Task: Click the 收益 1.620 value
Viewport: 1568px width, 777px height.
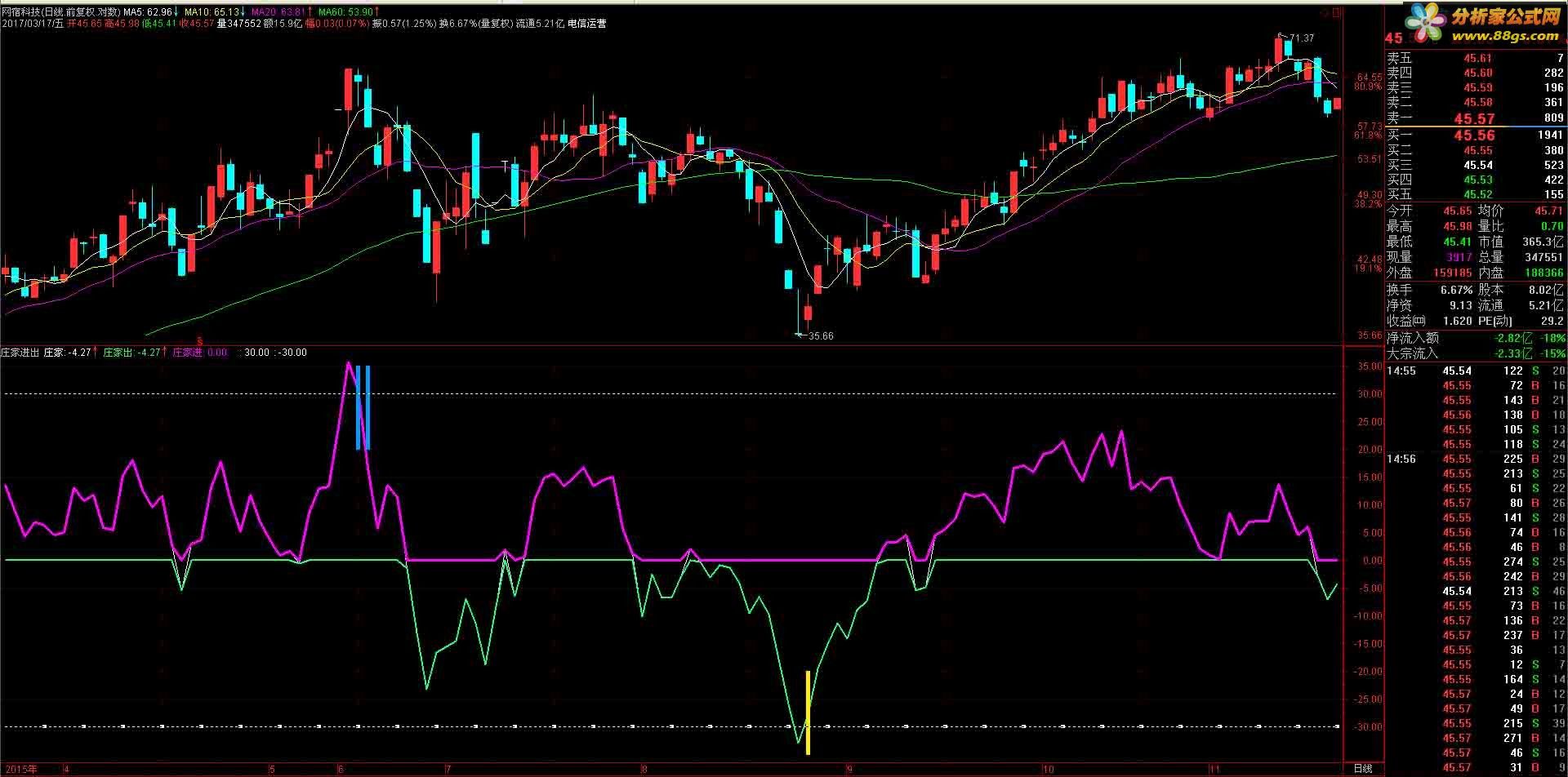Action: point(1458,321)
